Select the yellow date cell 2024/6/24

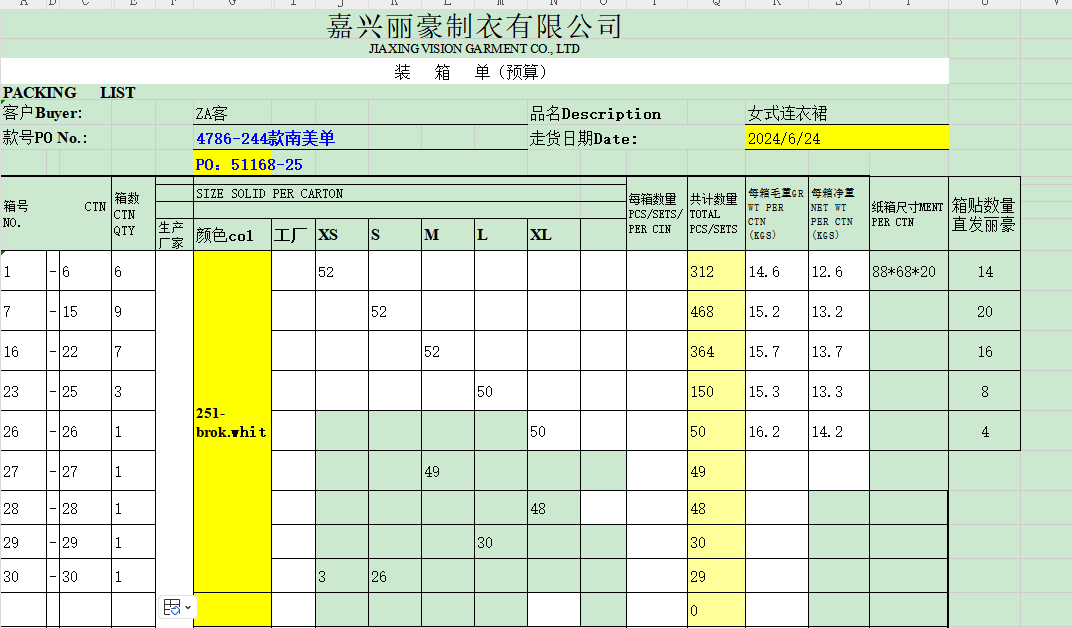846,139
